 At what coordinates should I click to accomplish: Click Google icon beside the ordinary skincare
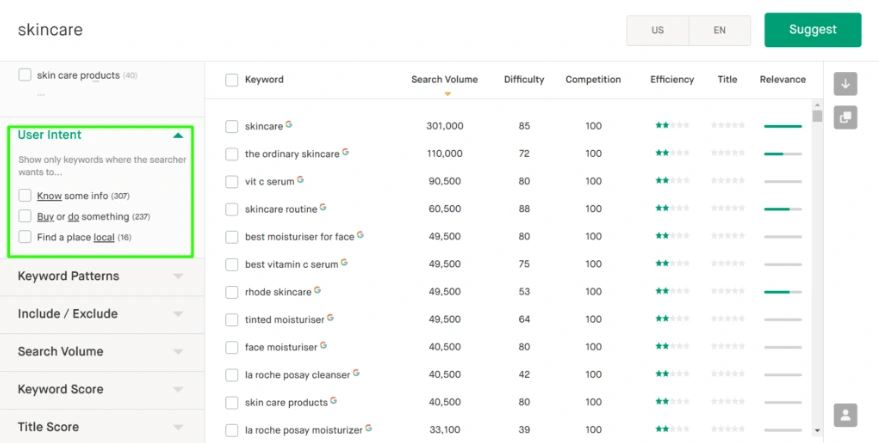(345, 151)
